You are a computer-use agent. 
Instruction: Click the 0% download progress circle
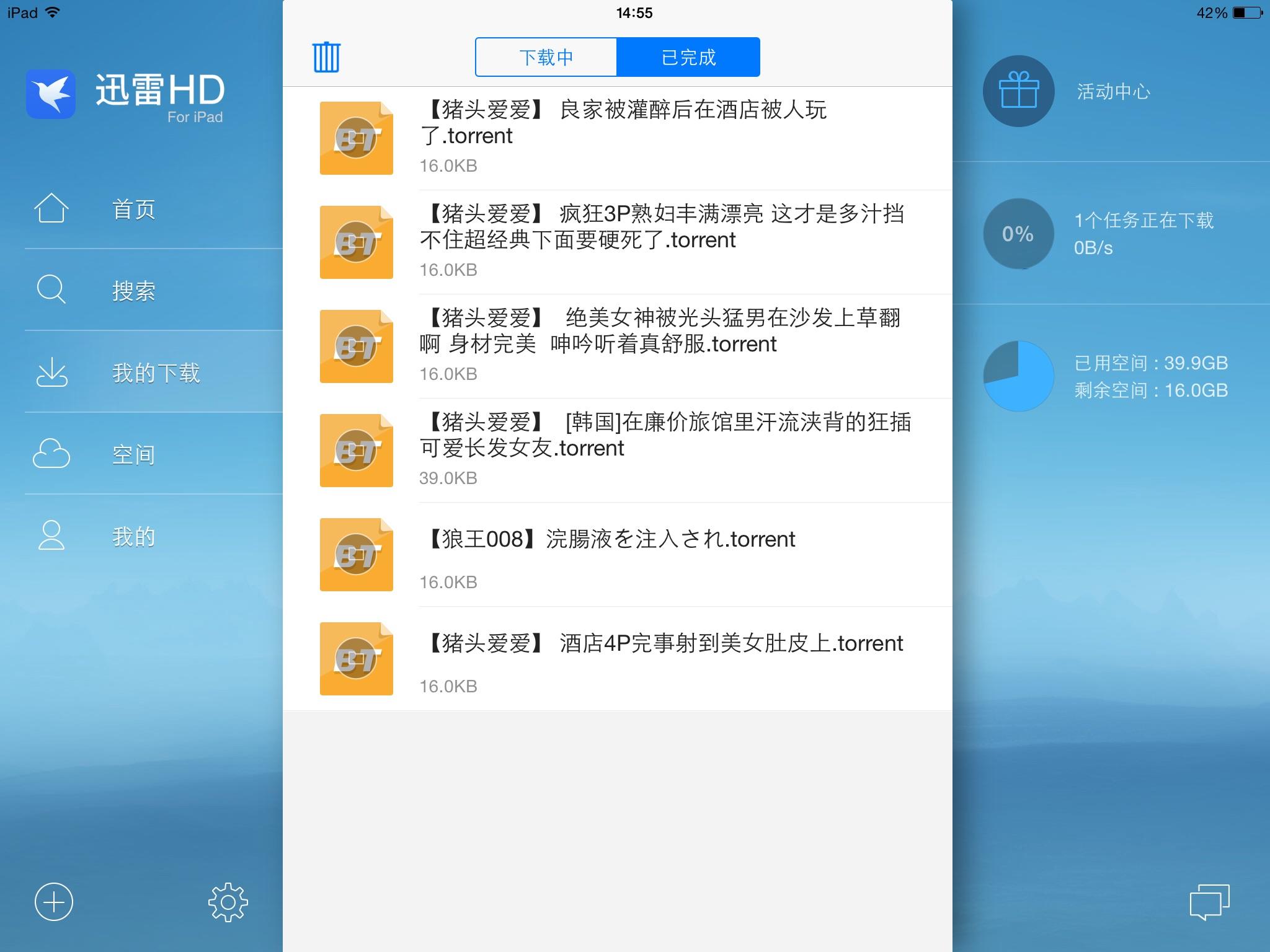1018,234
